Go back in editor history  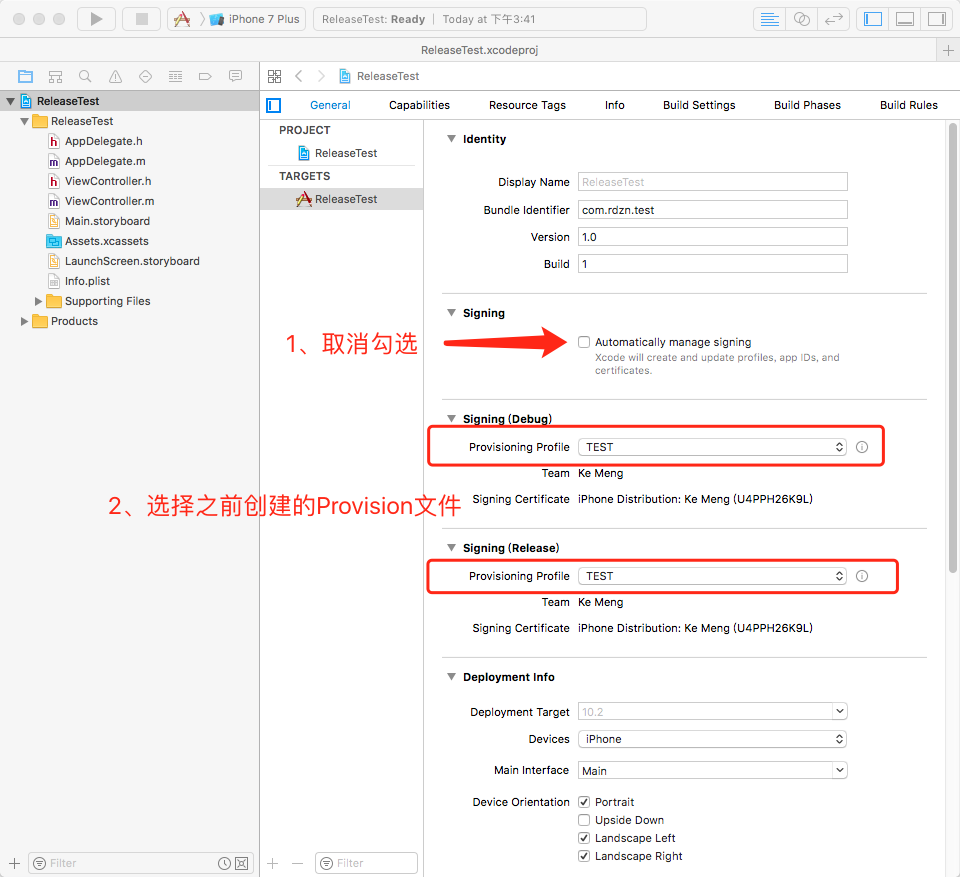[299, 76]
